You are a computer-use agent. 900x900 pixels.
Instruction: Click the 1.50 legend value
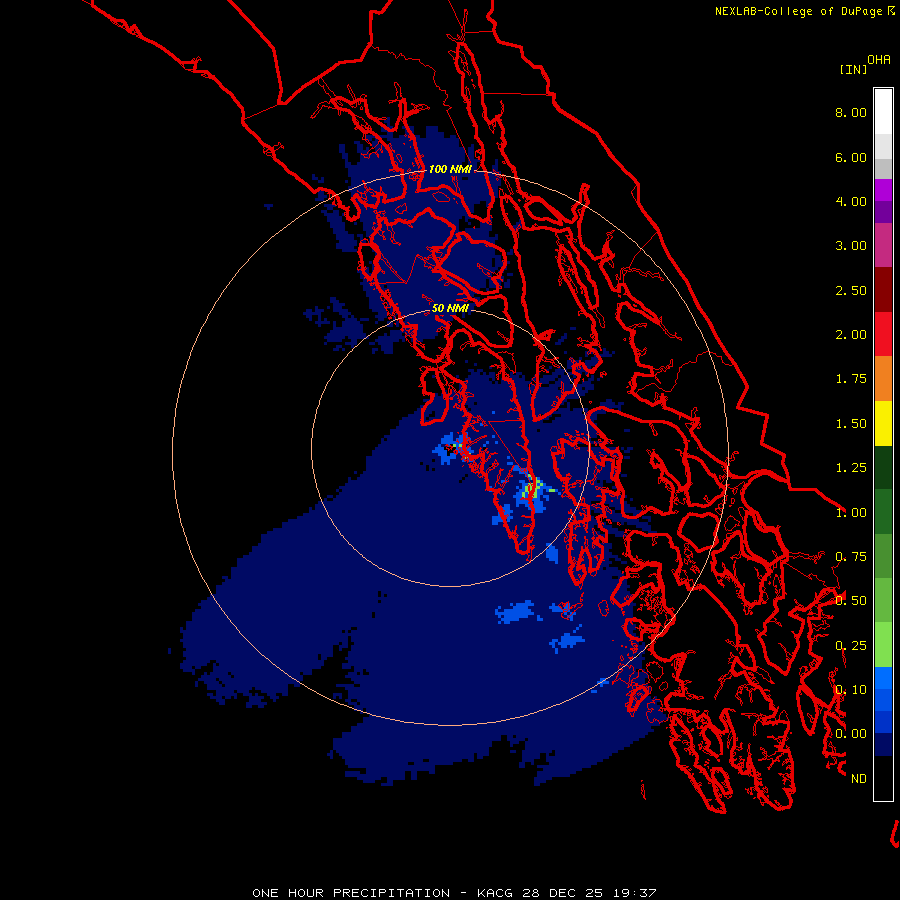pyautogui.click(x=851, y=424)
